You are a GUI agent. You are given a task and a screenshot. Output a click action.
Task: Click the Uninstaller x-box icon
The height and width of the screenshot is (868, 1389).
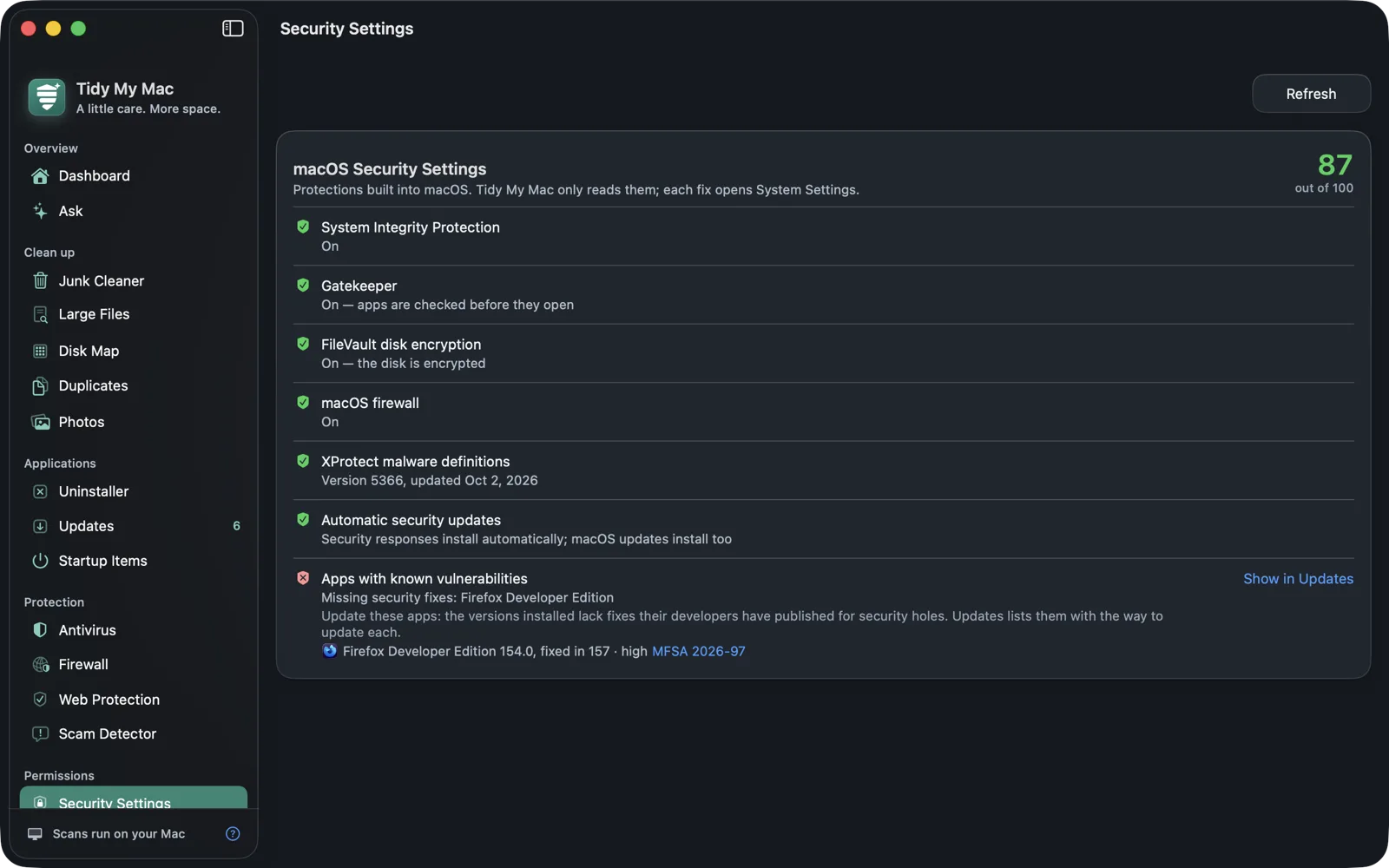coord(40,491)
